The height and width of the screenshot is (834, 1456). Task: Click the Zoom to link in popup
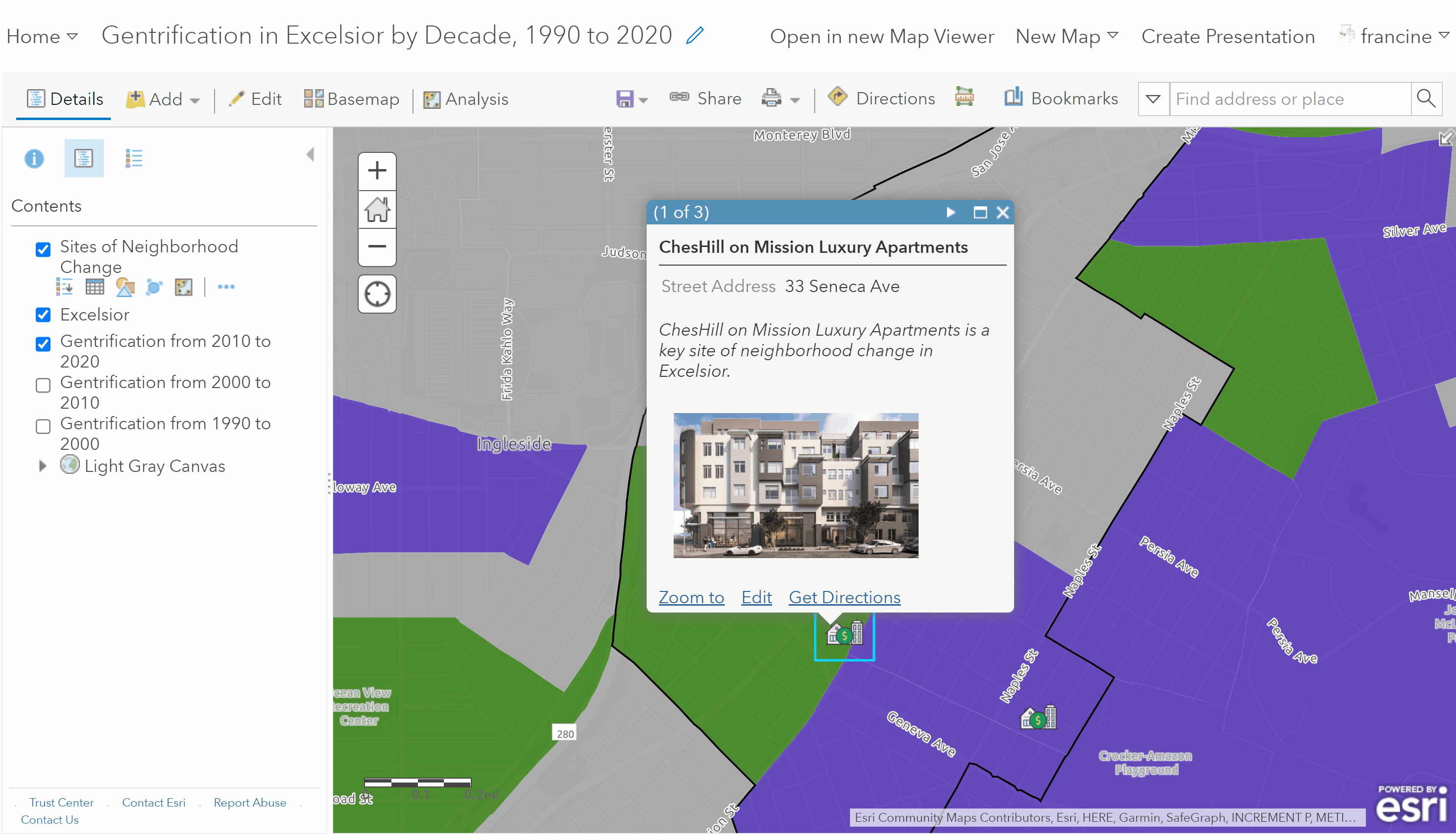point(691,597)
